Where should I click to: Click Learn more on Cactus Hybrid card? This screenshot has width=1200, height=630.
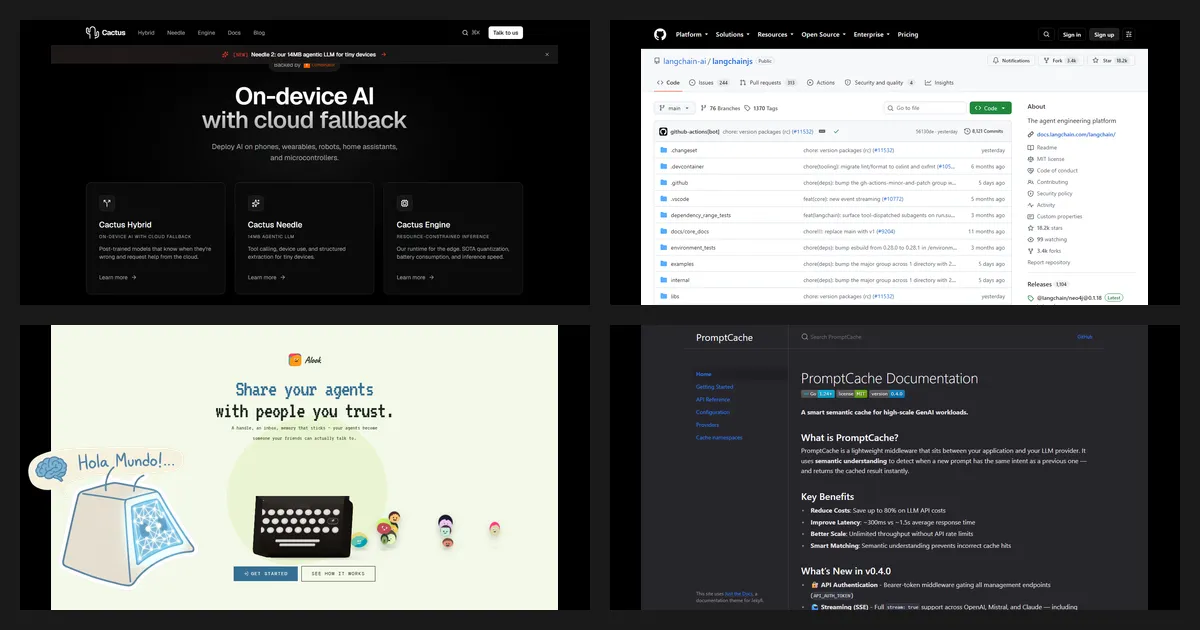click(117, 277)
